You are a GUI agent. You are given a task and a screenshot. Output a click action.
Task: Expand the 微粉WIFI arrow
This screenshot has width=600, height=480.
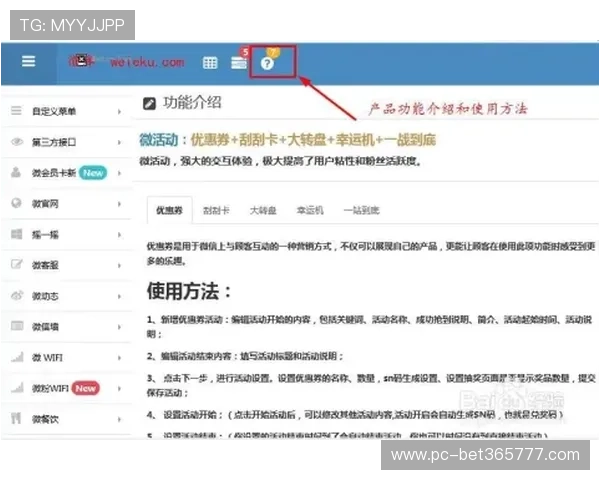tap(119, 389)
